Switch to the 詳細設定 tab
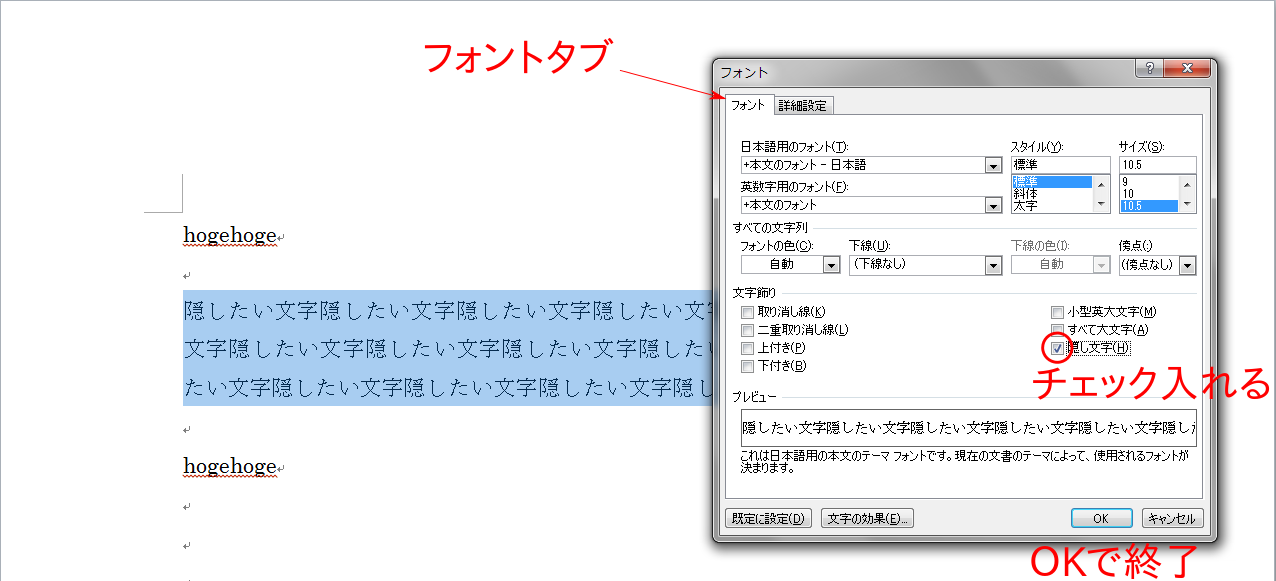 803,105
